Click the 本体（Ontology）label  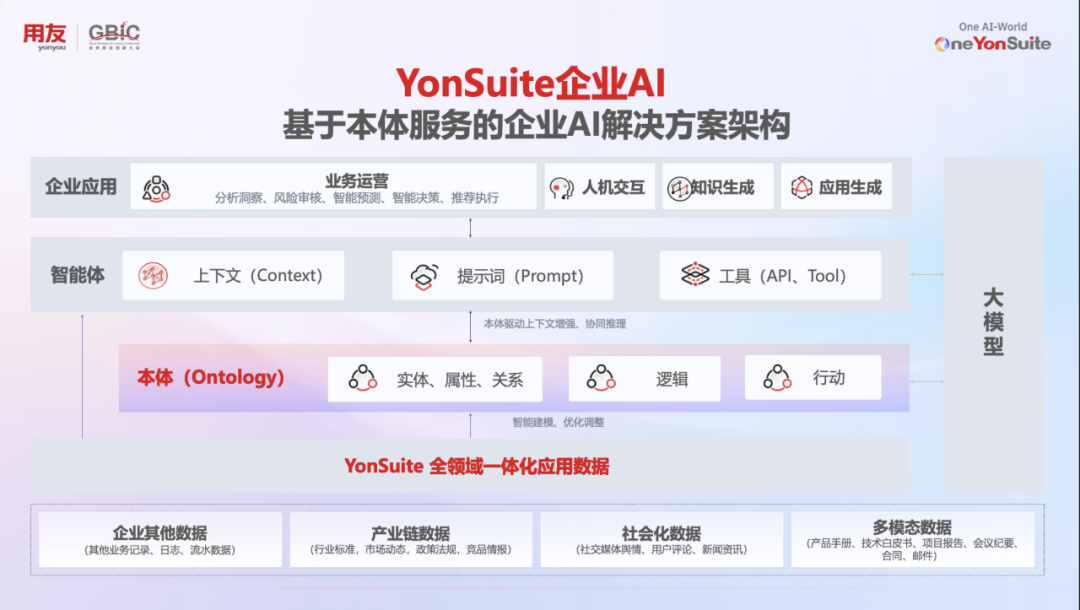pyautogui.click(x=211, y=377)
